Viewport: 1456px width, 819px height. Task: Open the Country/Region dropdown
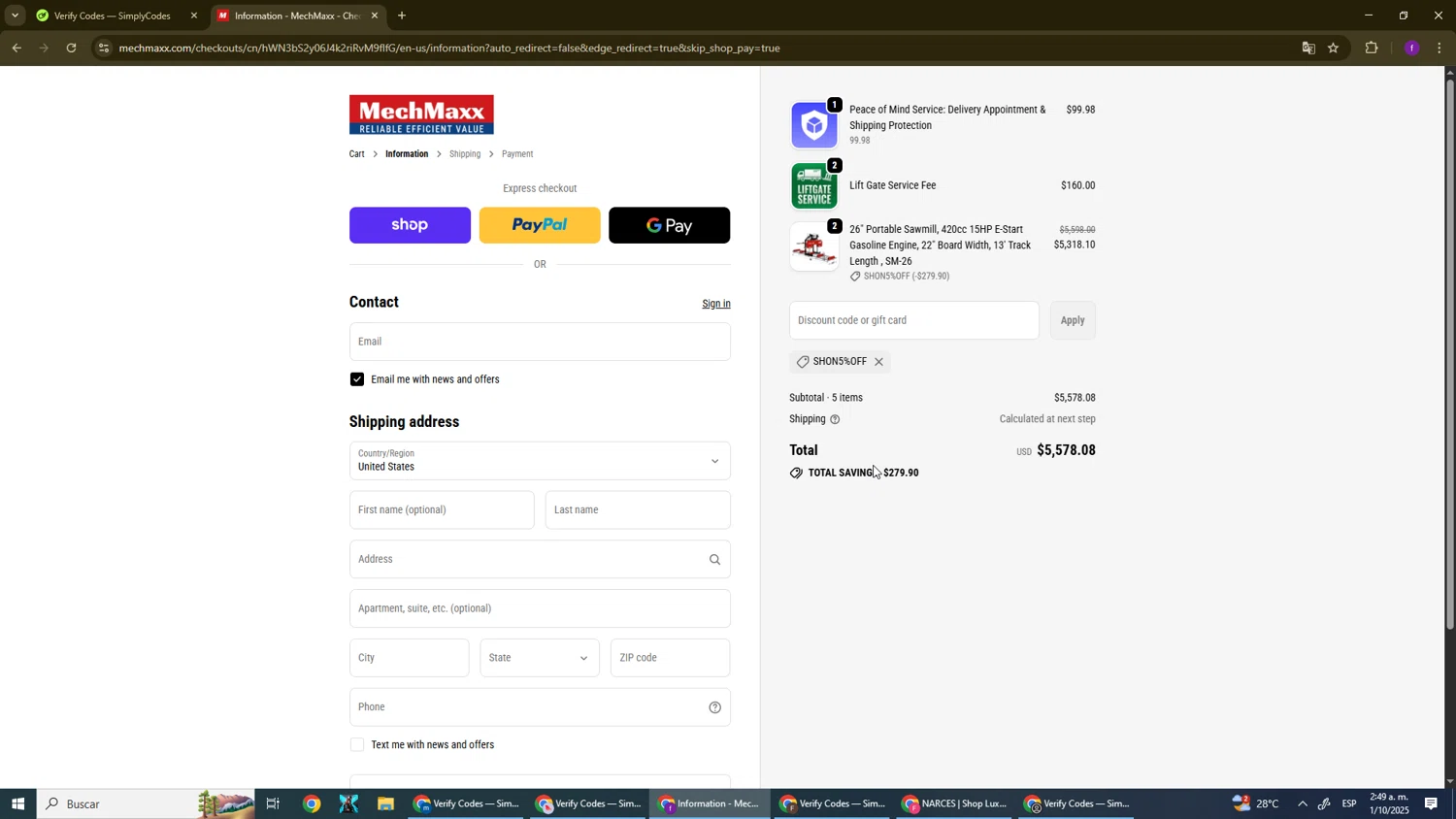click(540, 461)
